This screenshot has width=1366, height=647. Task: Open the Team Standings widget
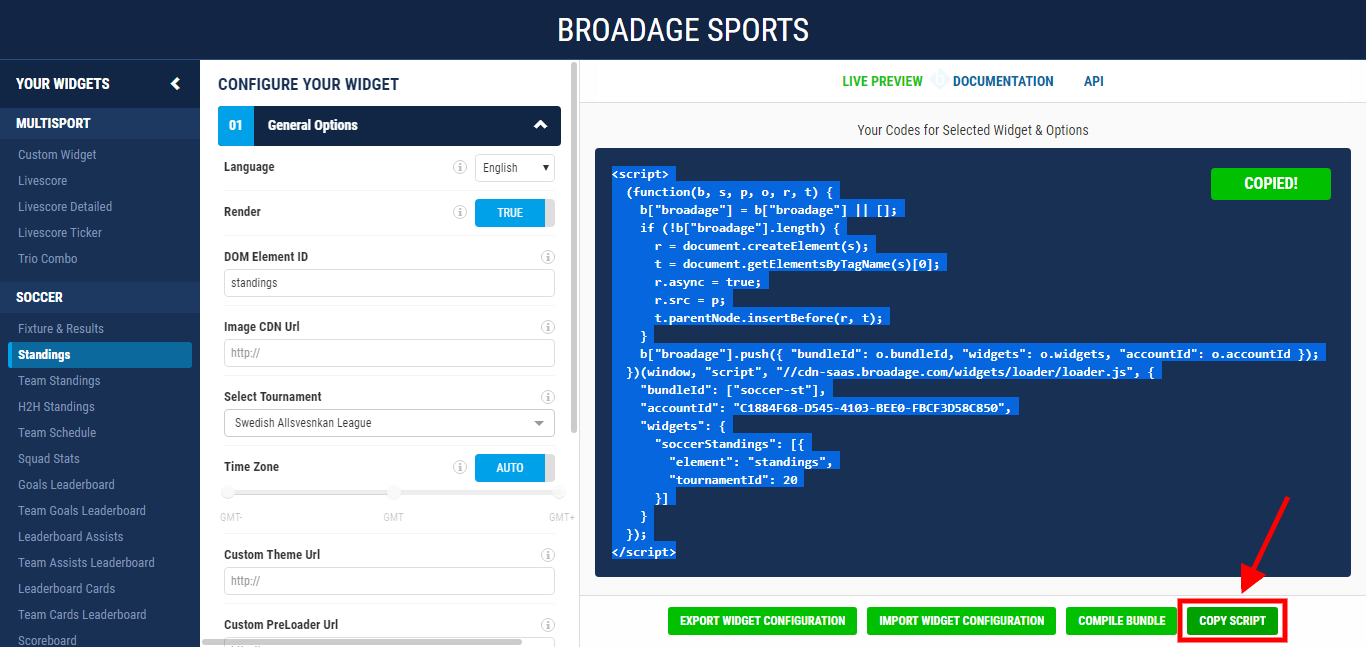pyautogui.click(x=59, y=381)
